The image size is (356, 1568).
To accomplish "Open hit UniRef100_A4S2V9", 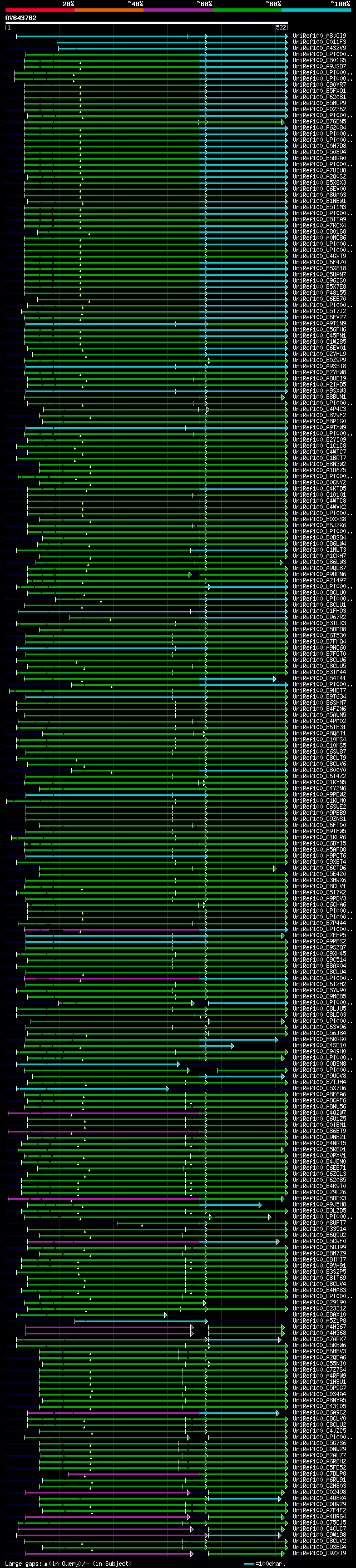I will [x=319, y=48].
